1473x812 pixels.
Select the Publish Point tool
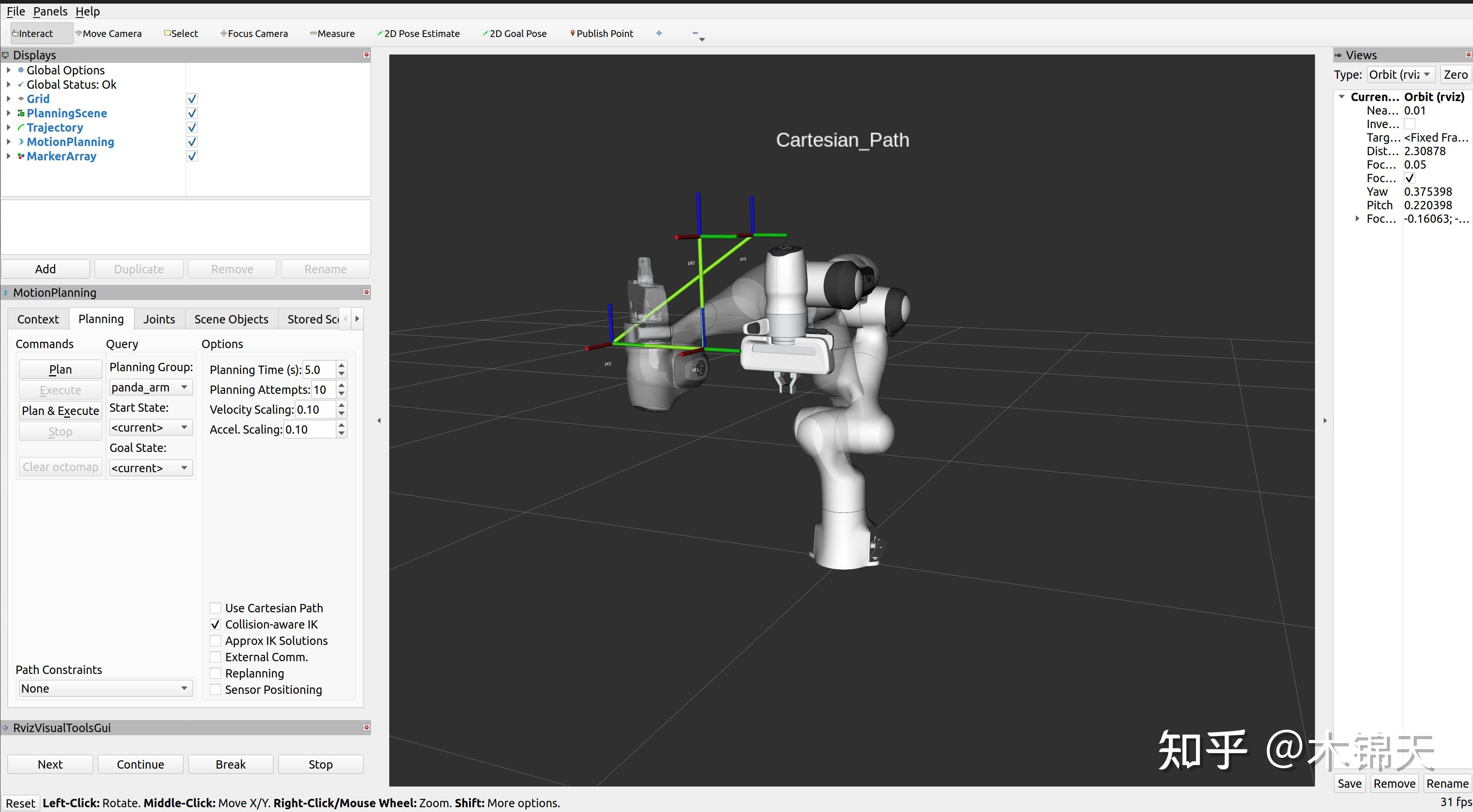click(x=601, y=34)
